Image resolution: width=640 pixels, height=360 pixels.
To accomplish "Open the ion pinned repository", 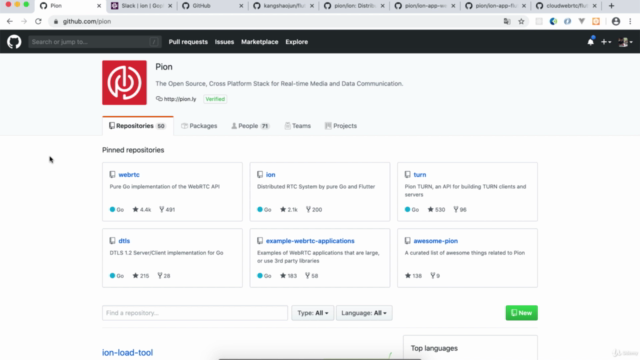I will coord(271,174).
